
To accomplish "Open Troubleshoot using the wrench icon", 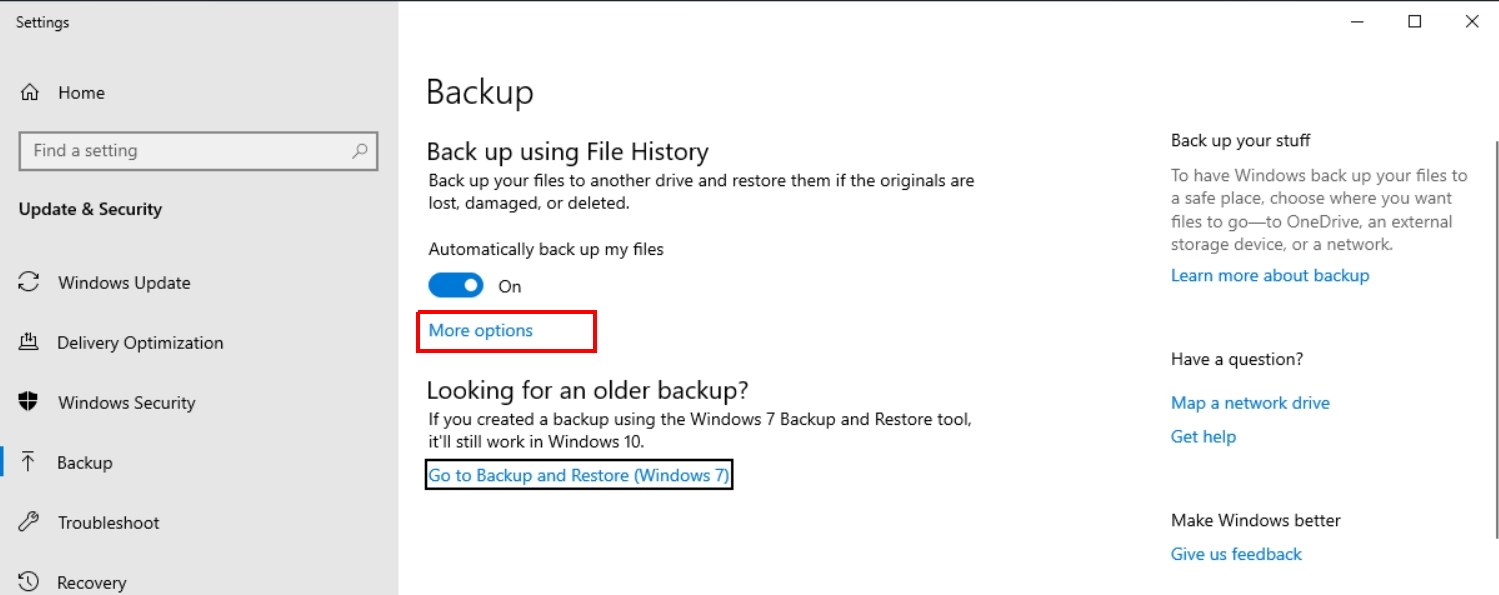I will click(29, 522).
